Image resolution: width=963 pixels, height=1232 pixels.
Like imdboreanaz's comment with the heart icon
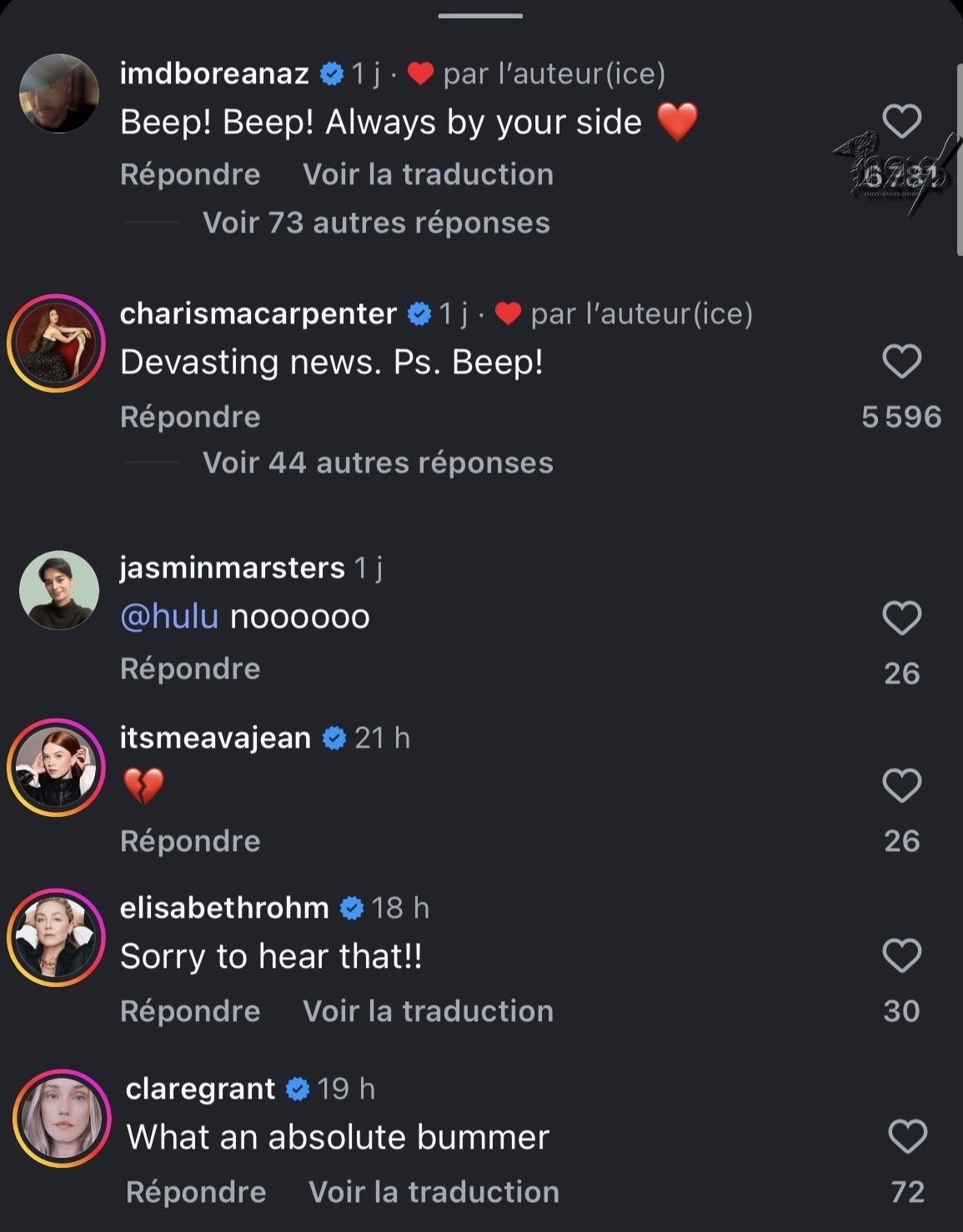click(x=901, y=122)
